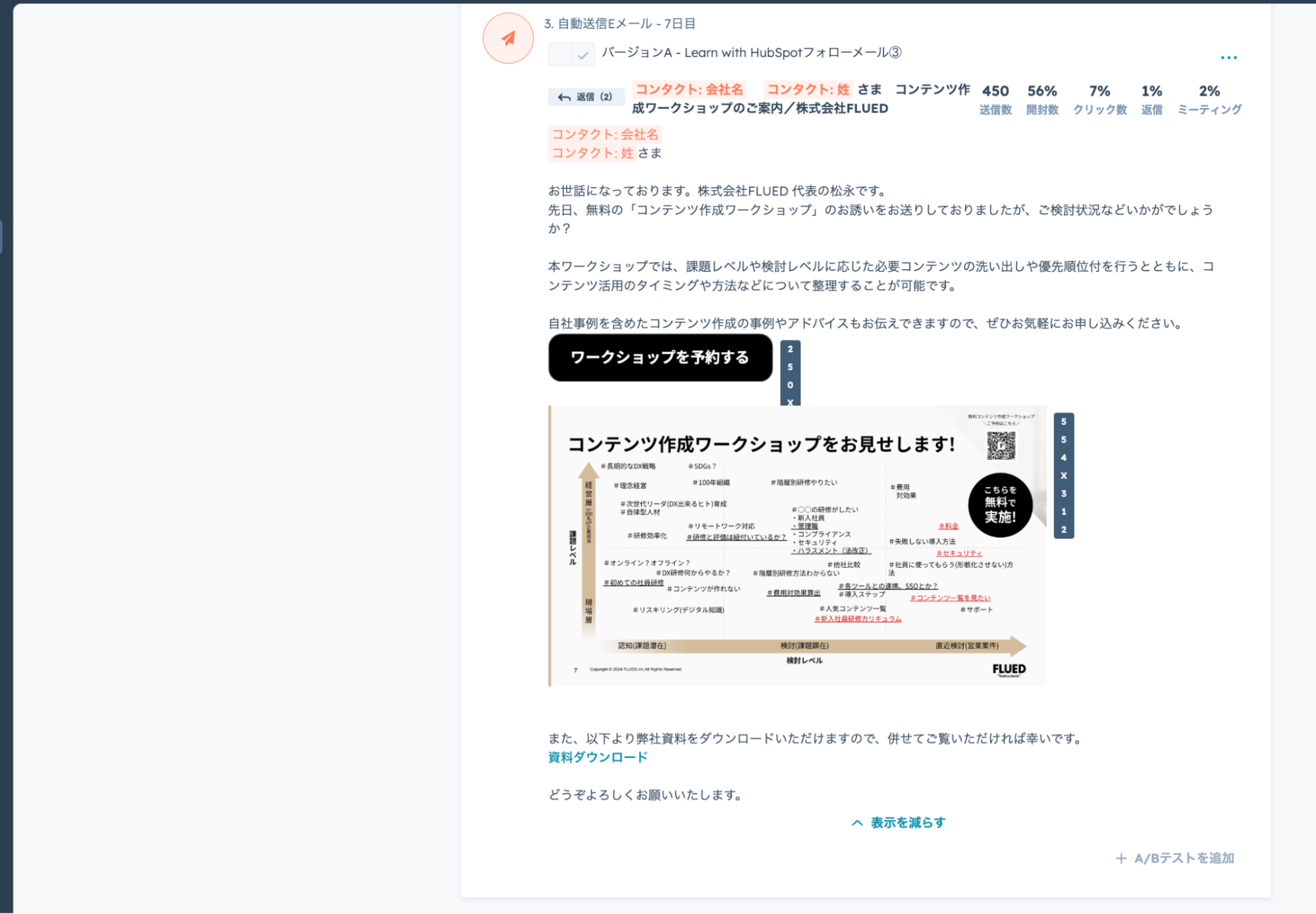This screenshot has height=914, width=1316.
Task: Click the コンタクト: 会社名 token in the subject
Action: pyautogui.click(x=689, y=90)
